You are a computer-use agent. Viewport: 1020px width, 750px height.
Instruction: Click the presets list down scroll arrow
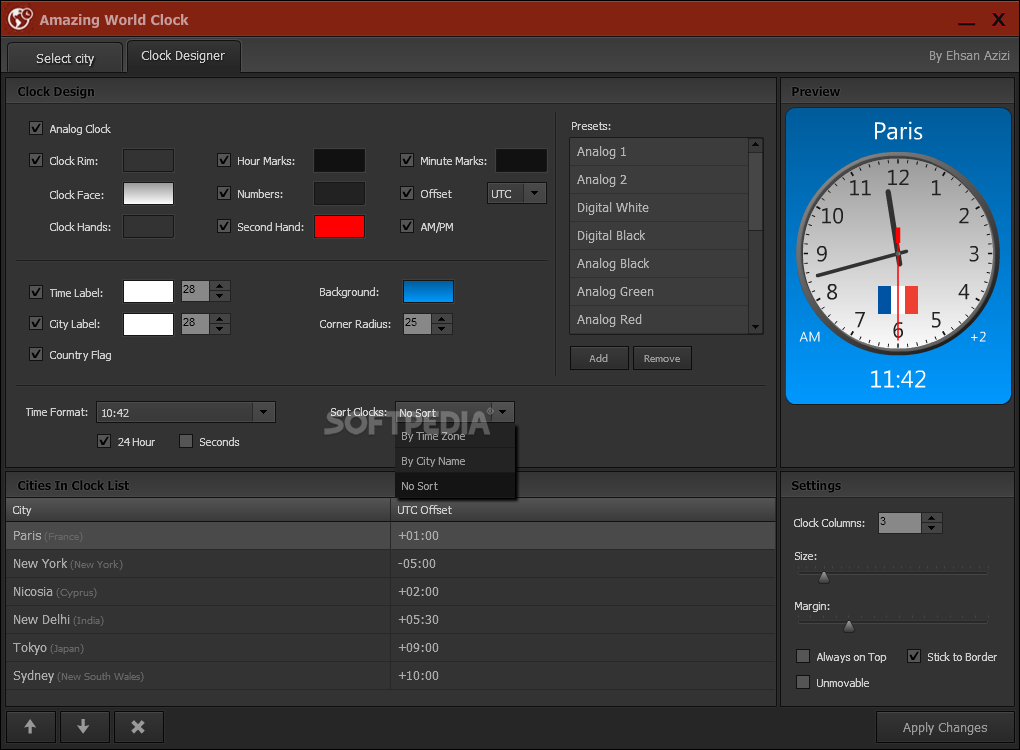point(755,327)
